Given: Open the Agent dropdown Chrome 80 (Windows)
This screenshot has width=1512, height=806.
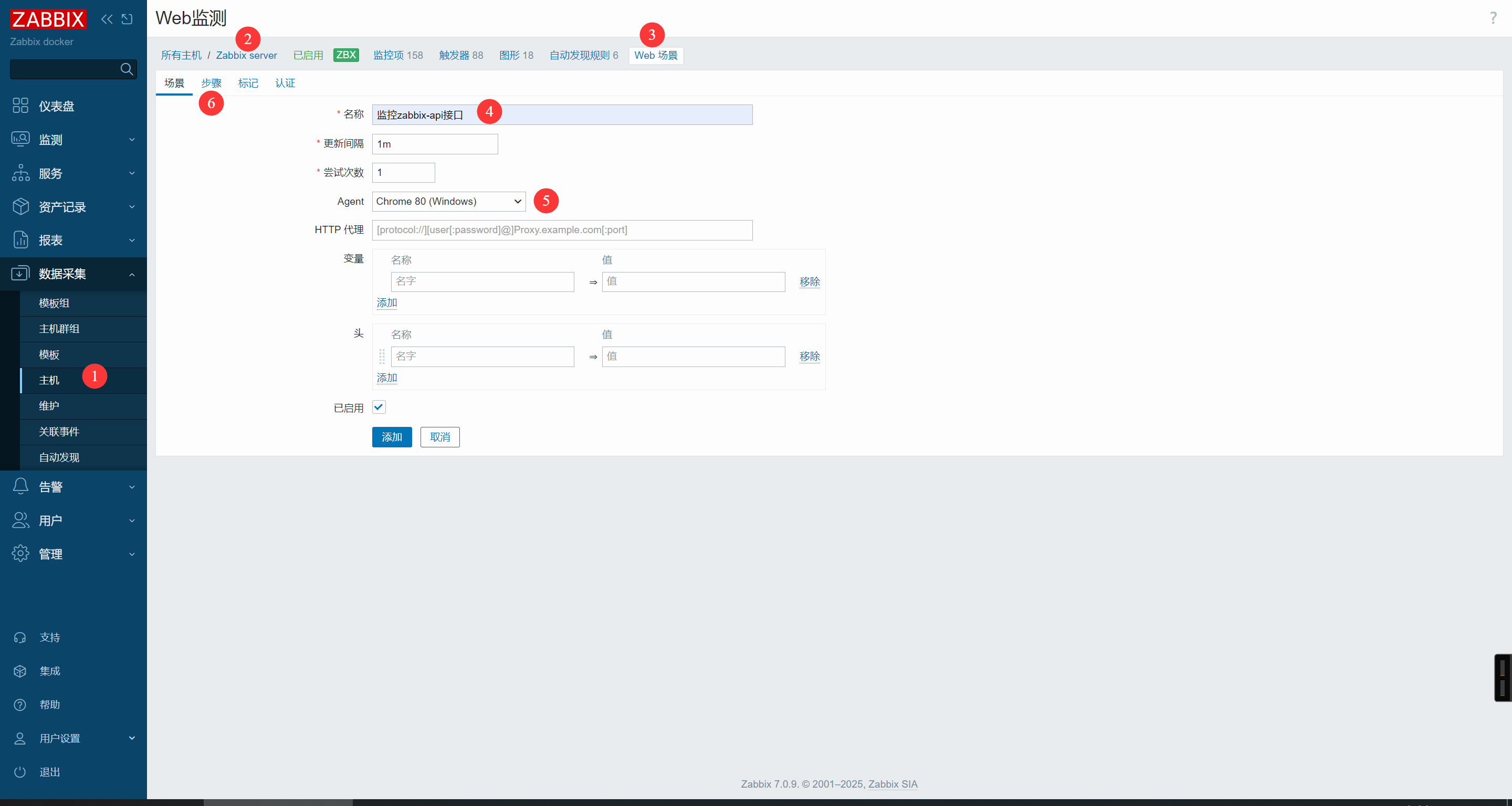Looking at the screenshot, I should (x=448, y=201).
